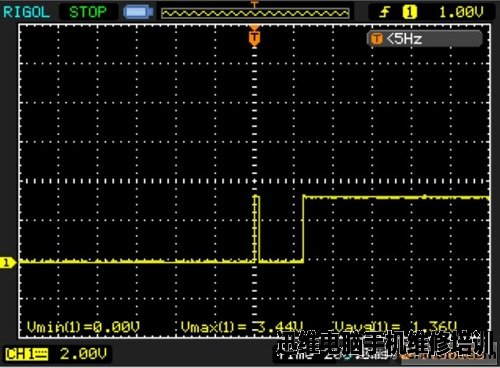The image size is (500, 368).
Task: Click the 1.00V trigger level readout
Action: click(461, 12)
